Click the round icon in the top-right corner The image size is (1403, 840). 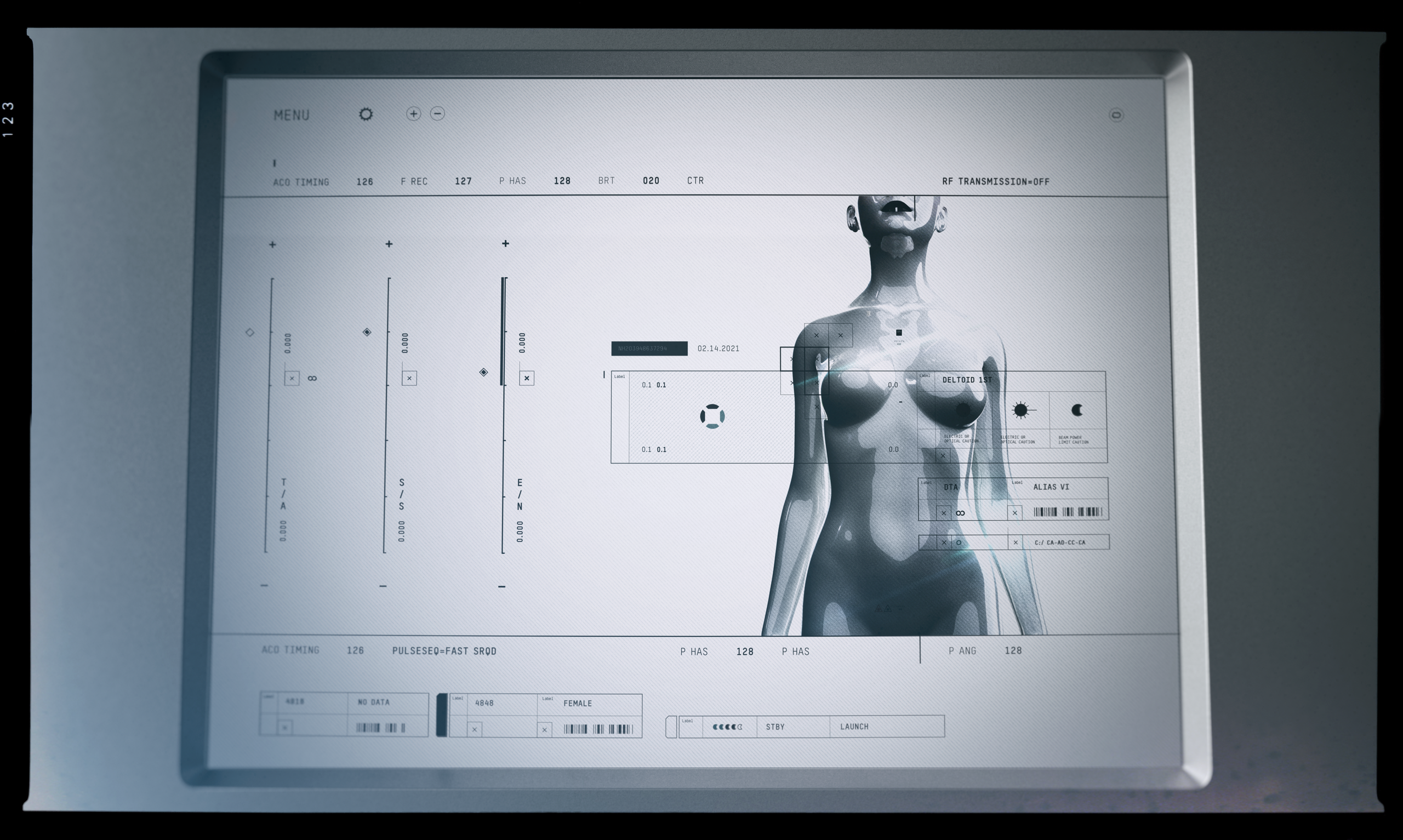click(1115, 116)
